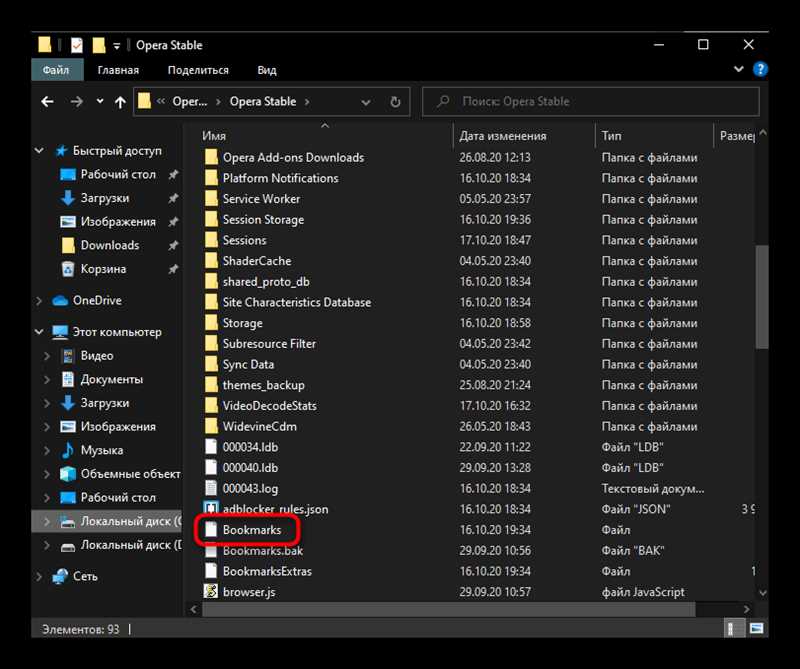800x669 pixels.
Task: Click the search Opera Stable field
Action: pyautogui.click(x=591, y=102)
